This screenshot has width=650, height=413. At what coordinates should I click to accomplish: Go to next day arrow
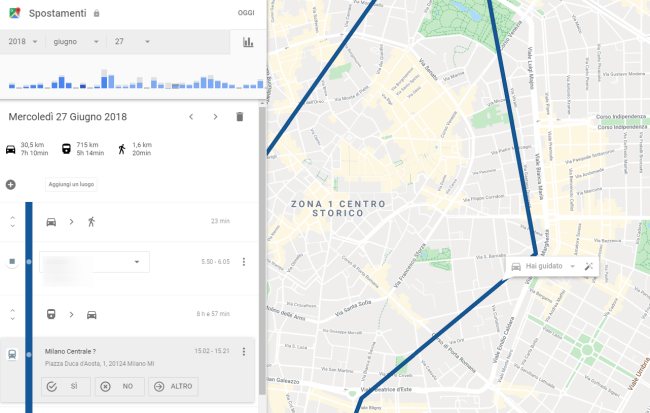click(x=215, y=117)
